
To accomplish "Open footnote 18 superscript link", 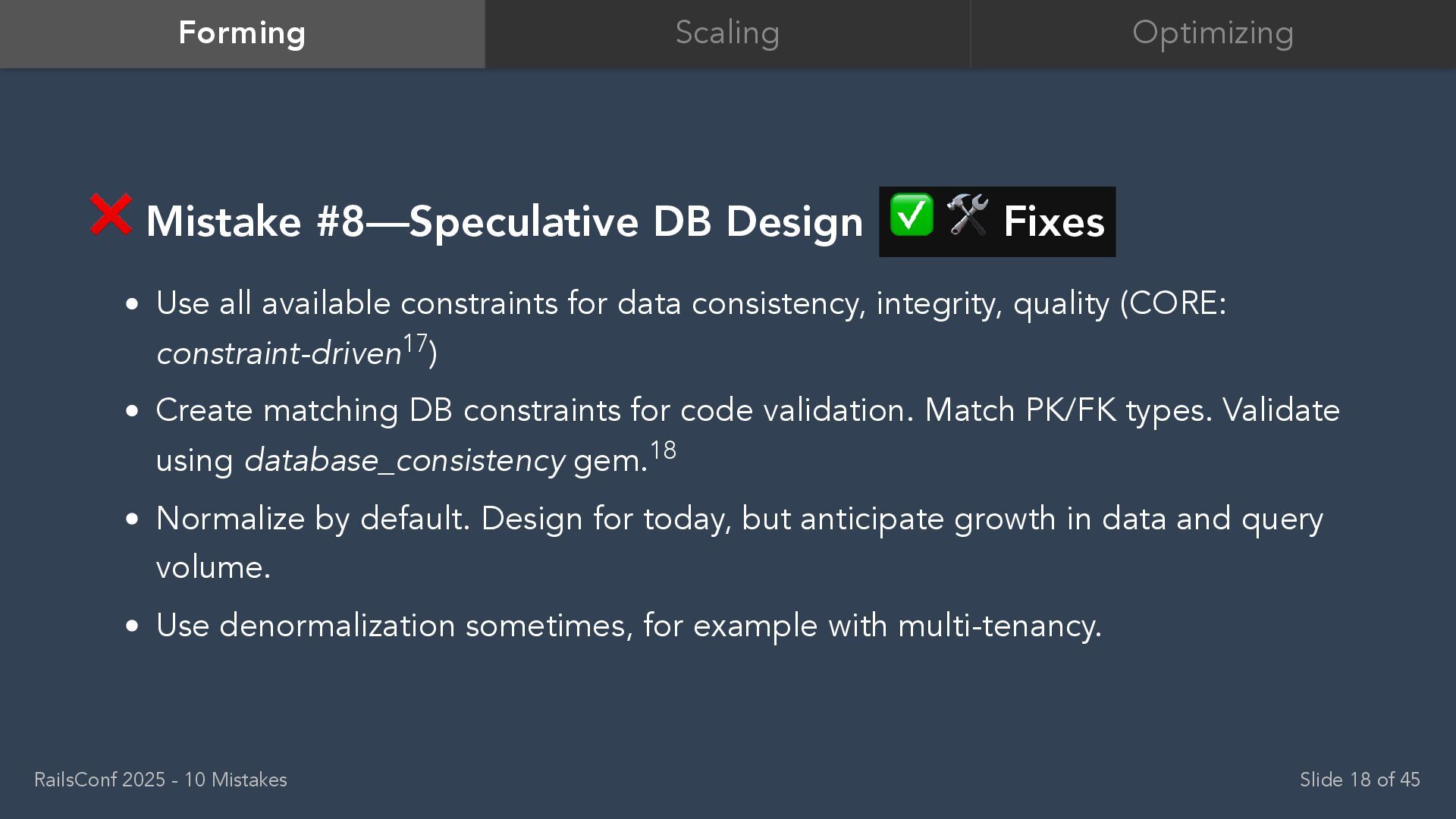I will click(663, 450).
